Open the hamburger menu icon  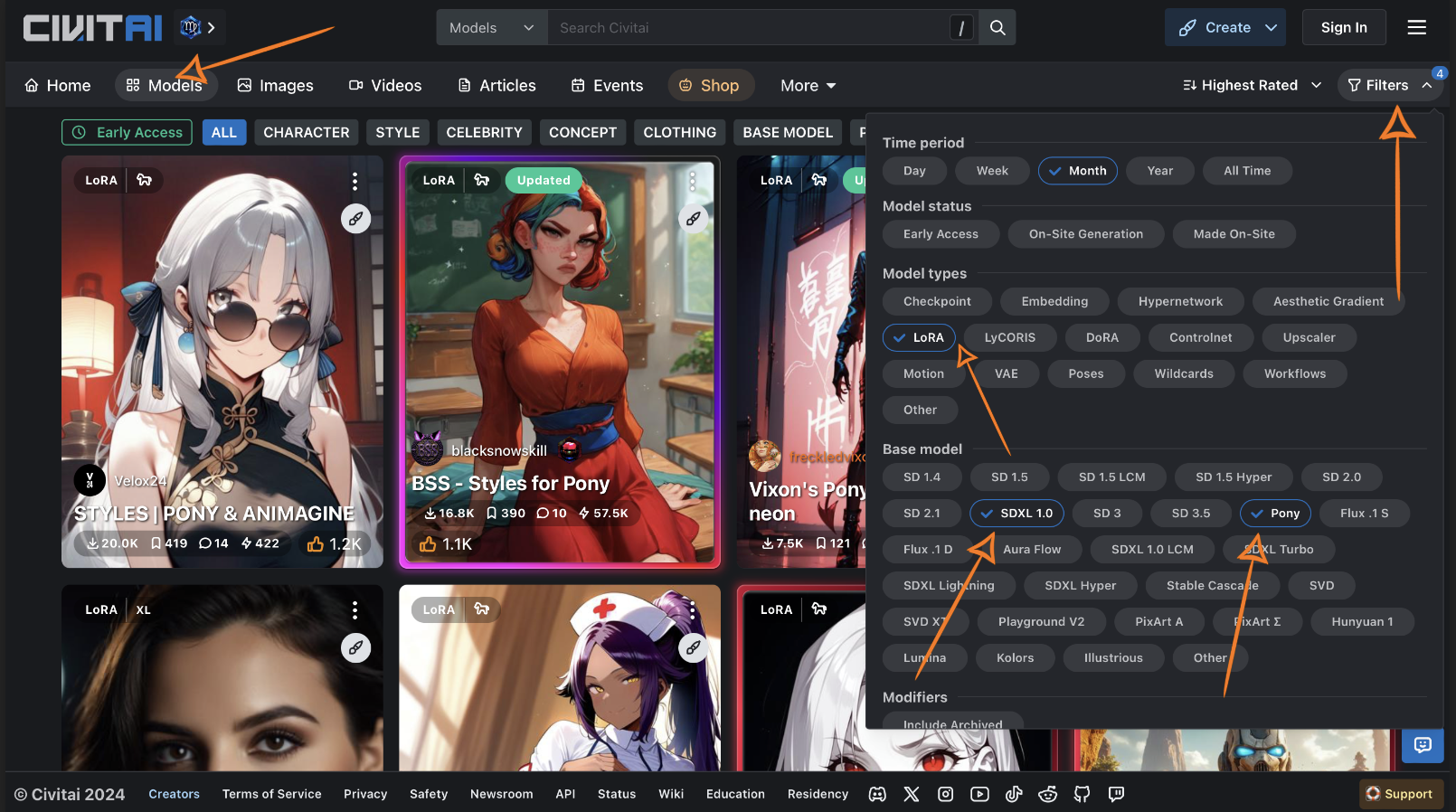[1416, 28]
